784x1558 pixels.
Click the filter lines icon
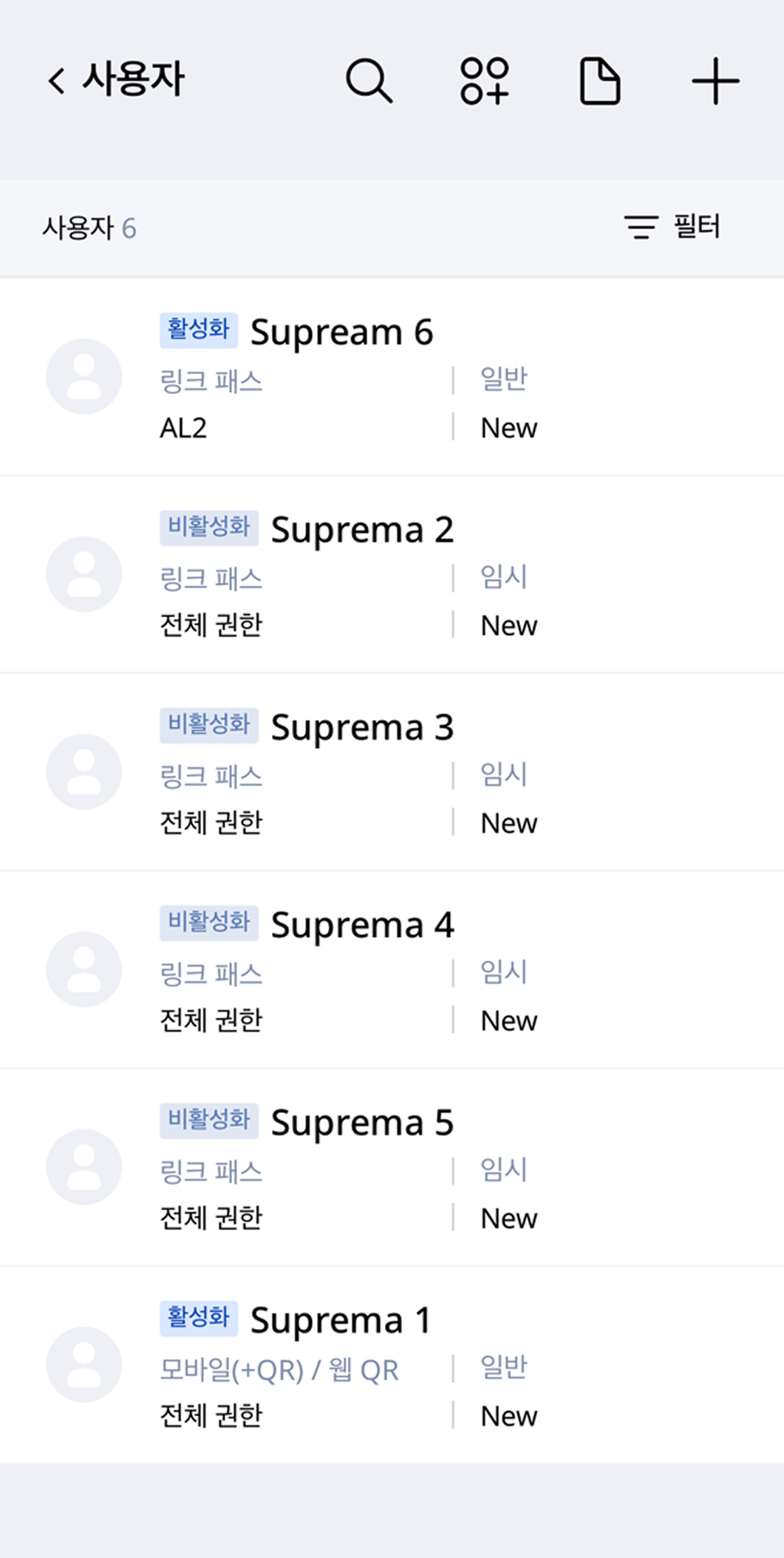click(x=641, y=227)
